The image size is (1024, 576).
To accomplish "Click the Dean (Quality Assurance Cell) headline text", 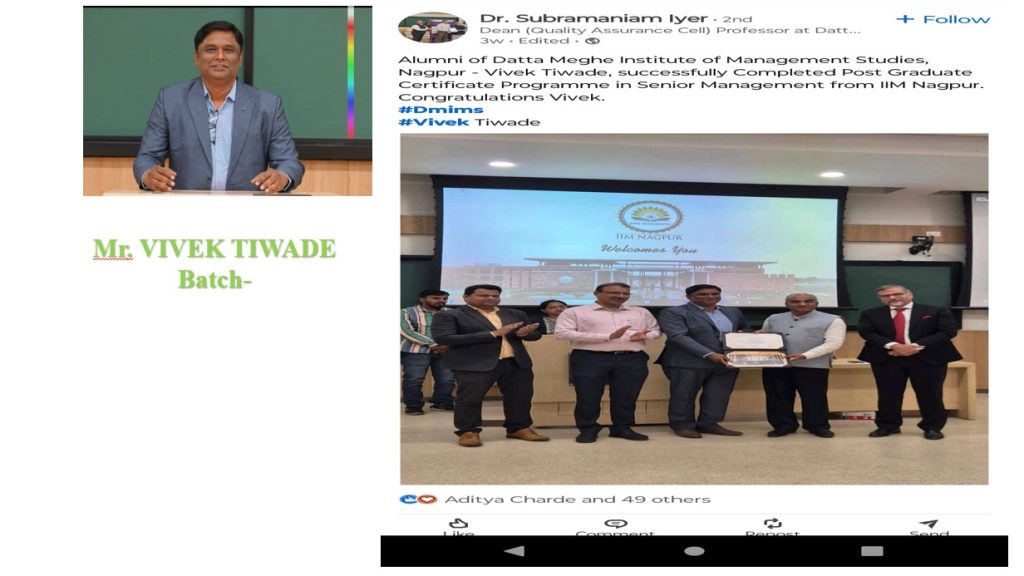I will pyautogui.click(x=670, y=30).
